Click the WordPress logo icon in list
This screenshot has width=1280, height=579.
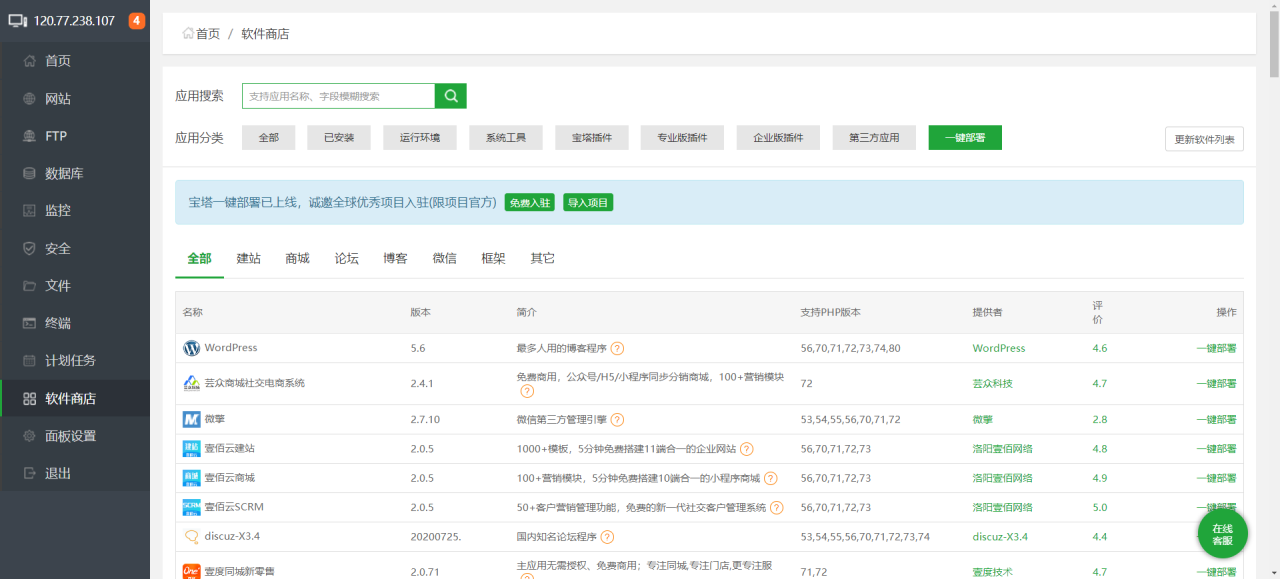pyautogui.click(x=191, y=348)
